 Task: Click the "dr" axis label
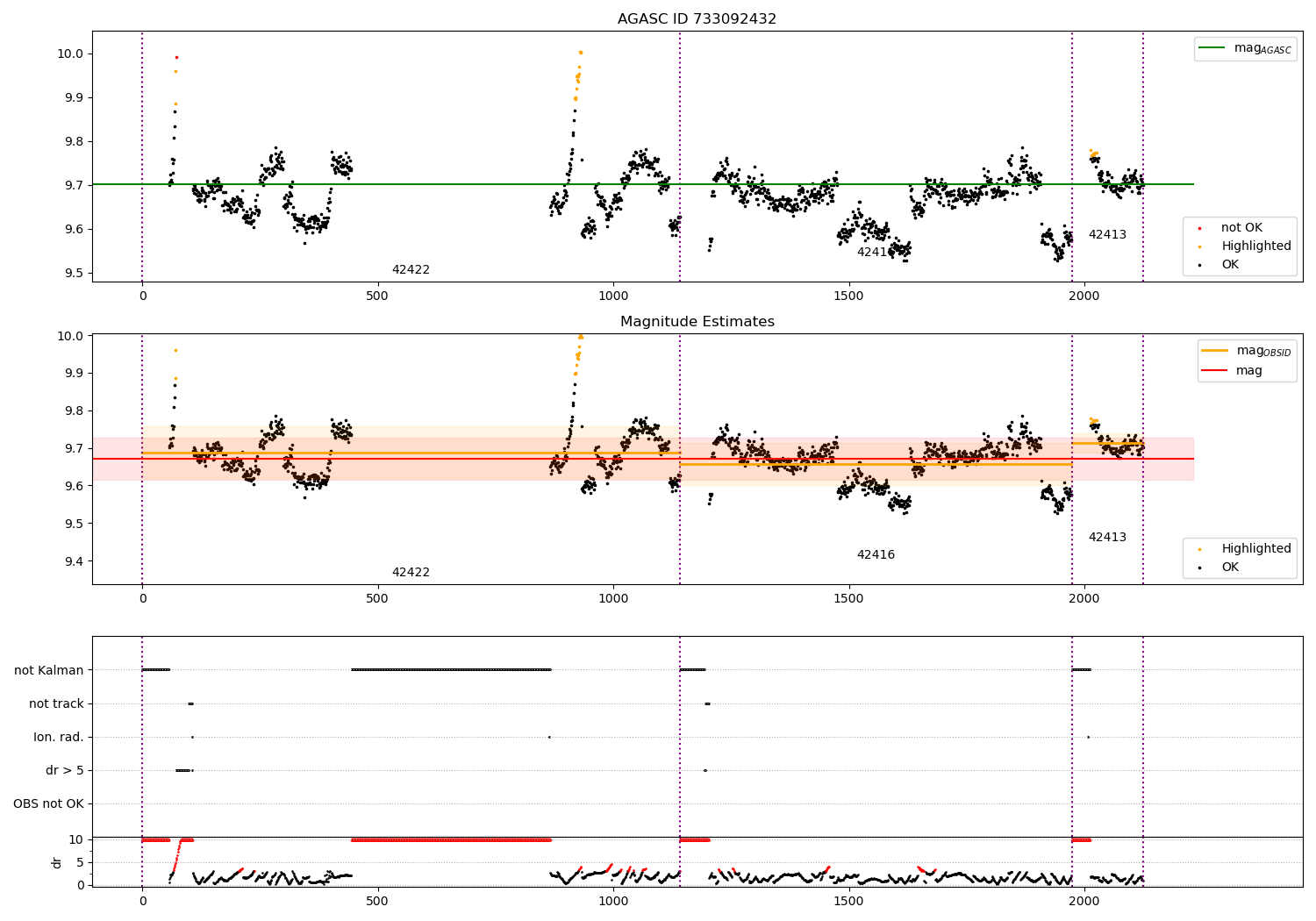[57, 862]
